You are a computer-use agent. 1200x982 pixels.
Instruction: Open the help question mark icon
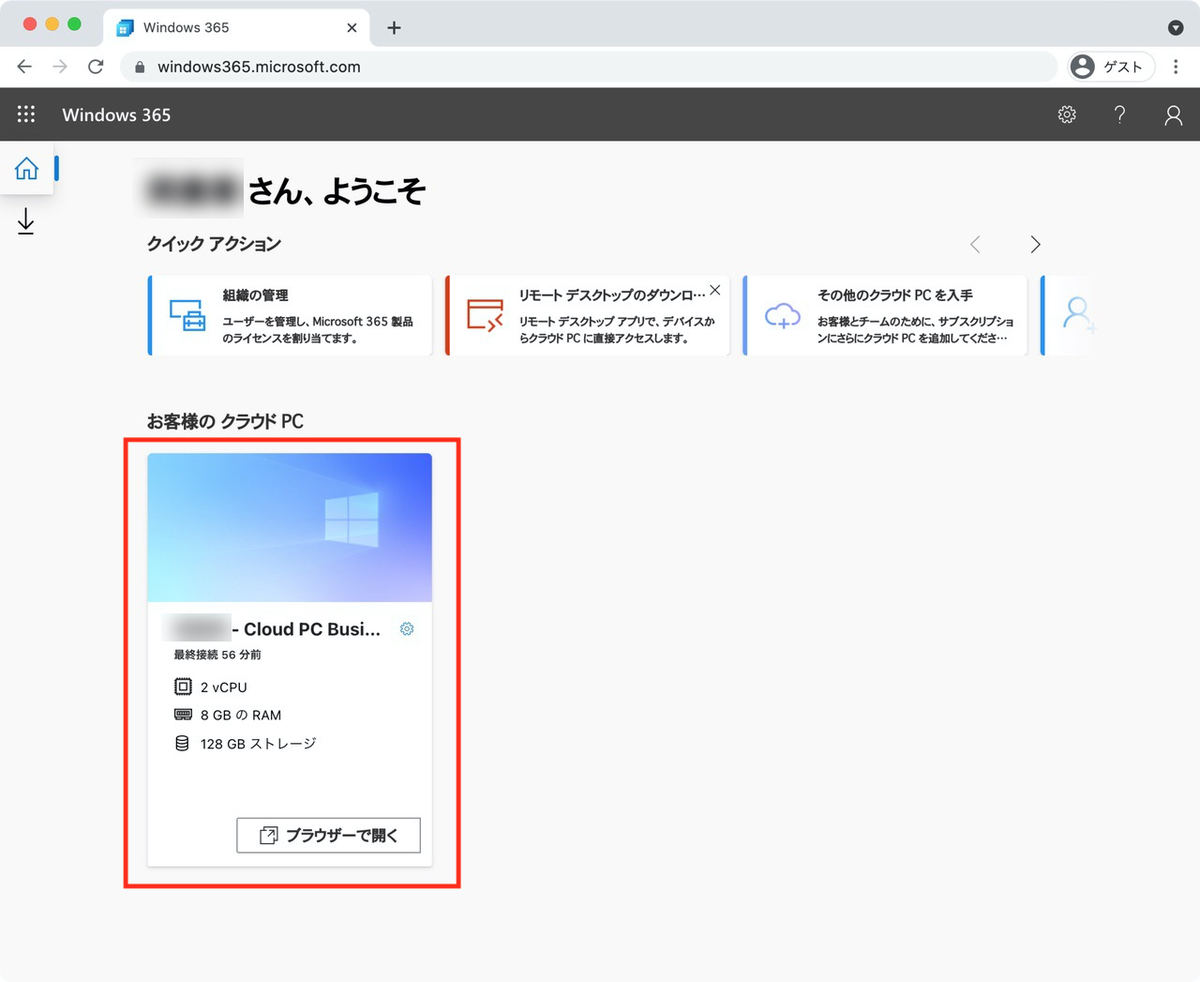pos(1120,115)
